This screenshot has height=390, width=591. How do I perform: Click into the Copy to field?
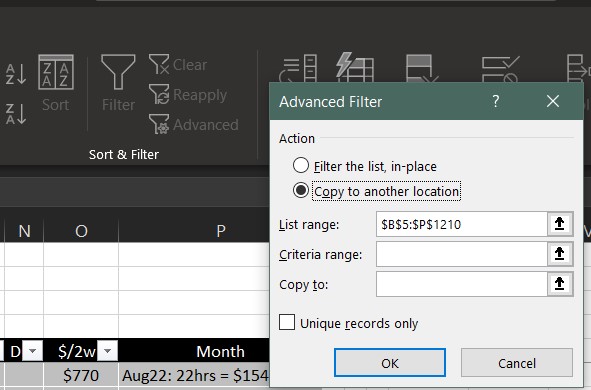coord(461,284)
